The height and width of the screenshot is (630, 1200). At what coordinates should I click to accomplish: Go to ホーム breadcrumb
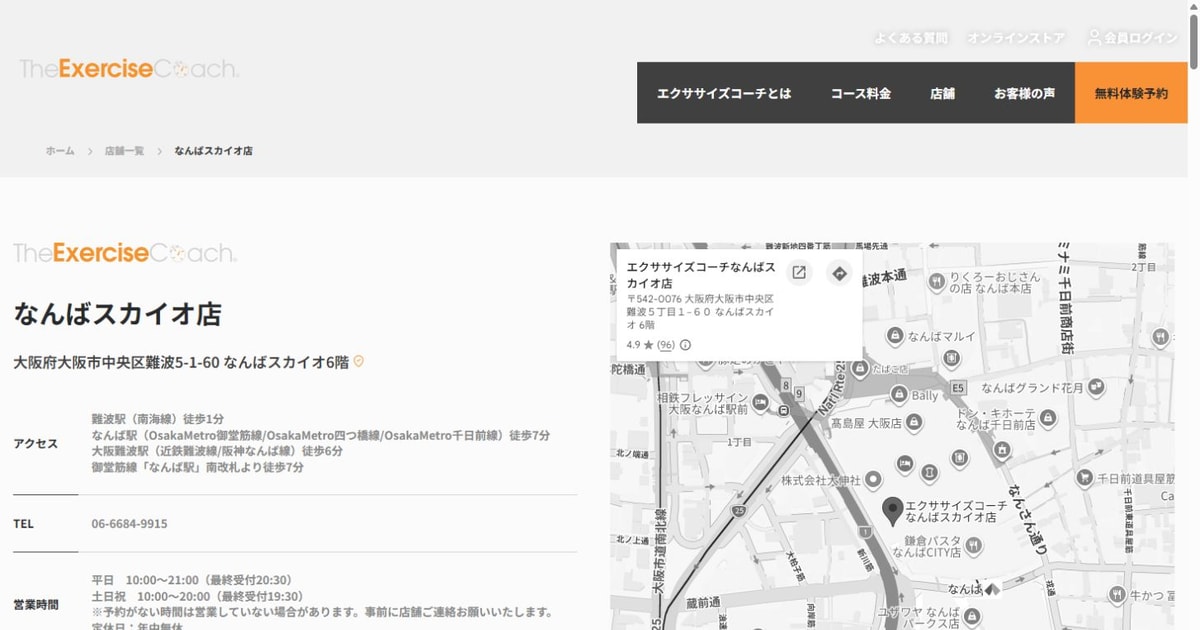60,151
